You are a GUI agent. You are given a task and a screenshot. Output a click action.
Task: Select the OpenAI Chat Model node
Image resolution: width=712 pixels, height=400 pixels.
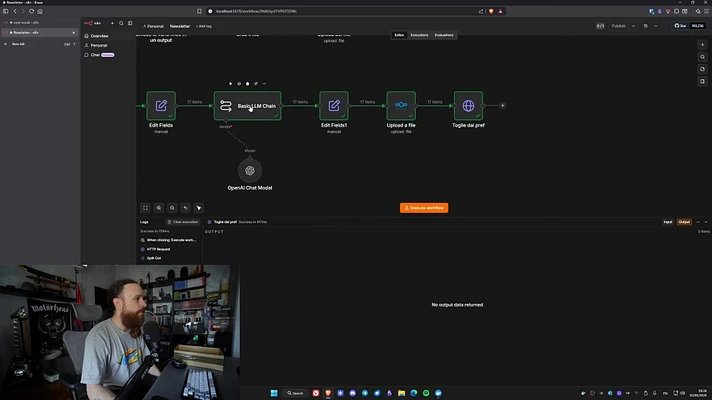pyautogui.click(x=250, y=171)
